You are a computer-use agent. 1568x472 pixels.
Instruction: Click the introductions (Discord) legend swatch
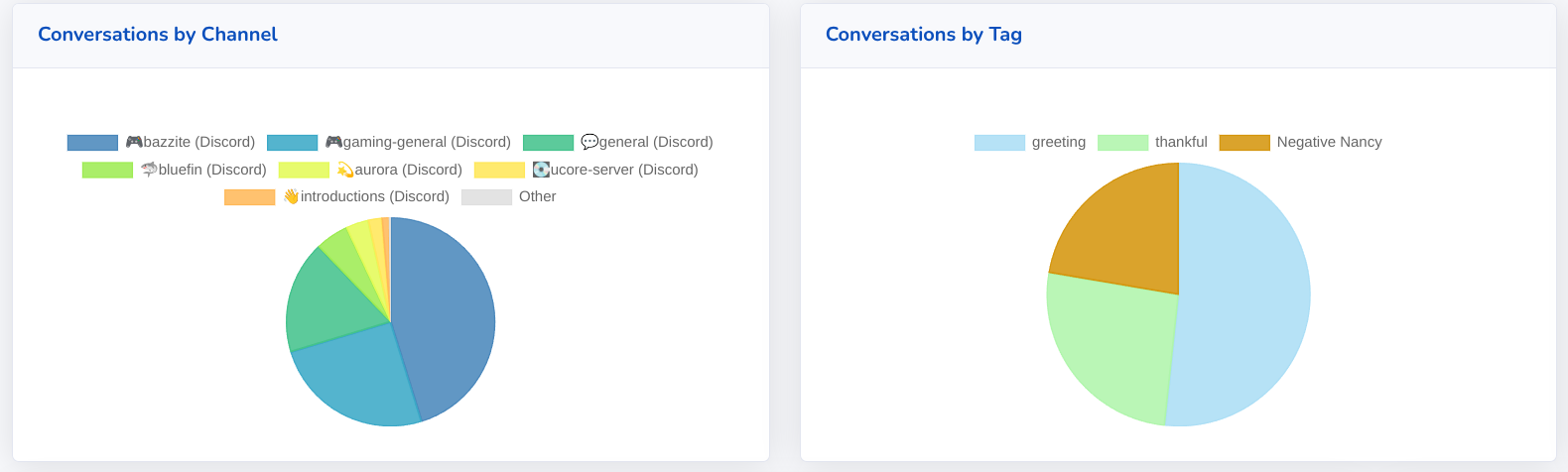(x=249, y=196)
